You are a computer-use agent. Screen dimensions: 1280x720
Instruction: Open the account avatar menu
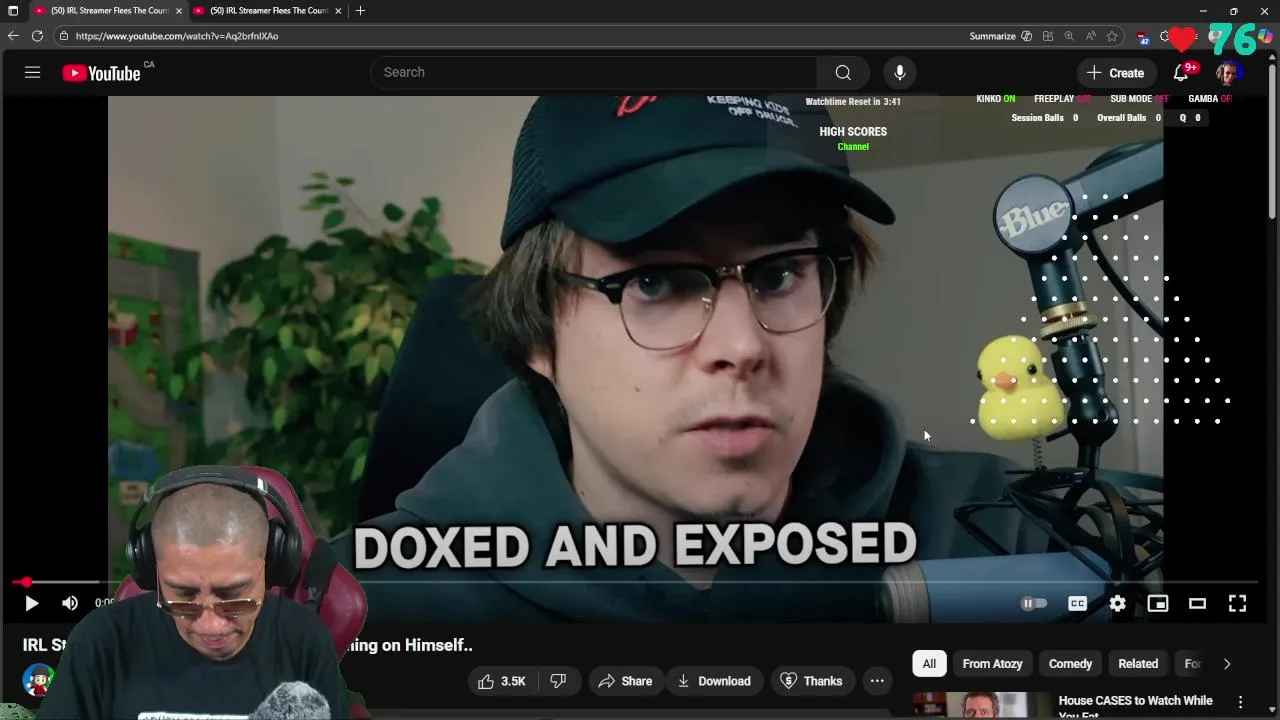pyautogui.click(x=1229, y=72)
